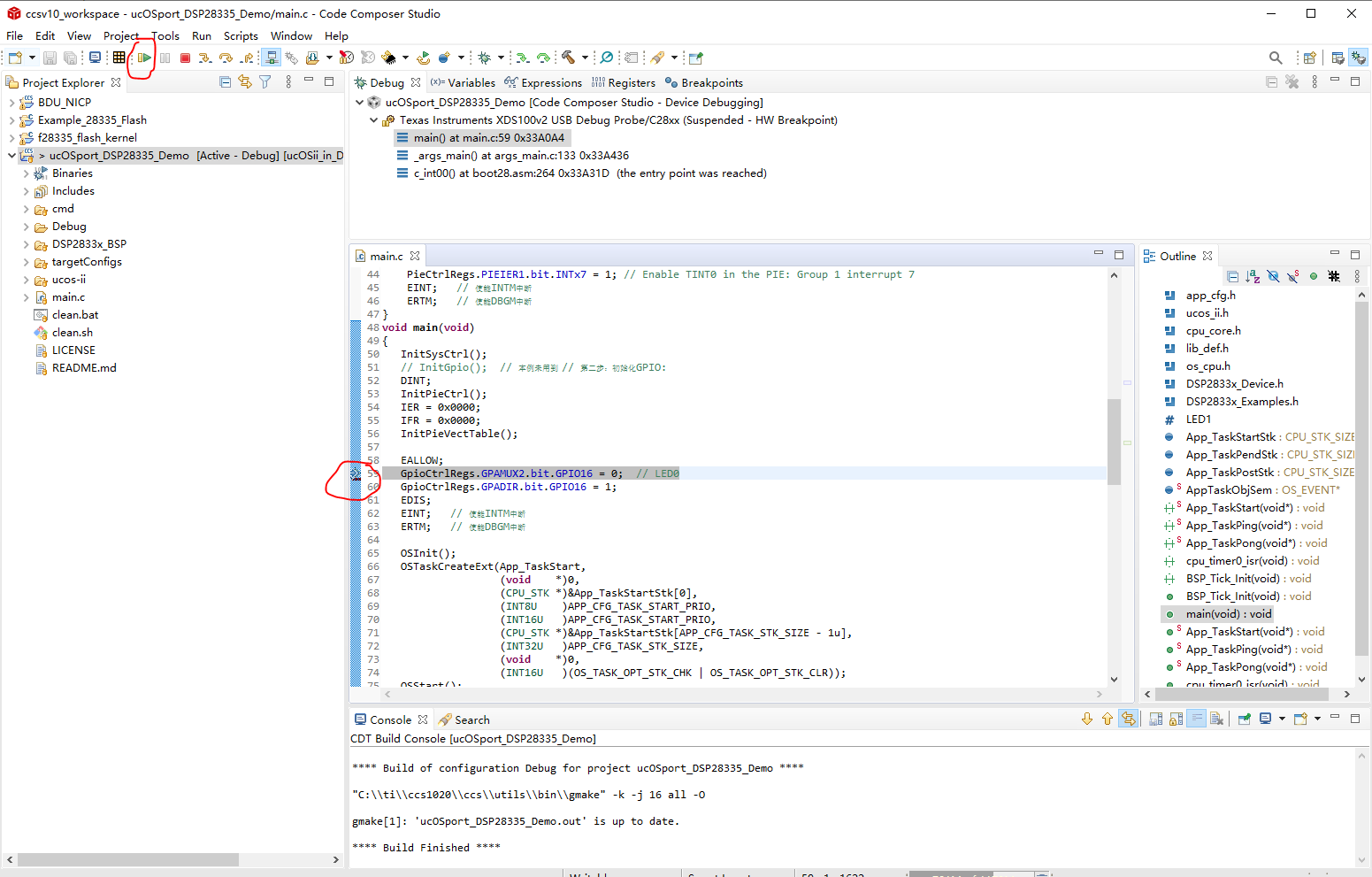Click the red Terminate button
The width and height of the screenshot is (1372, 877).
(x=185, y=58)
